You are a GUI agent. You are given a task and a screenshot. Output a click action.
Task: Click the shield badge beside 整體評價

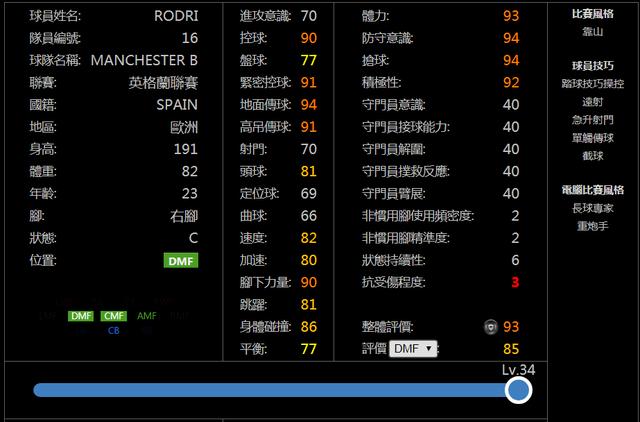click(491, 326)
